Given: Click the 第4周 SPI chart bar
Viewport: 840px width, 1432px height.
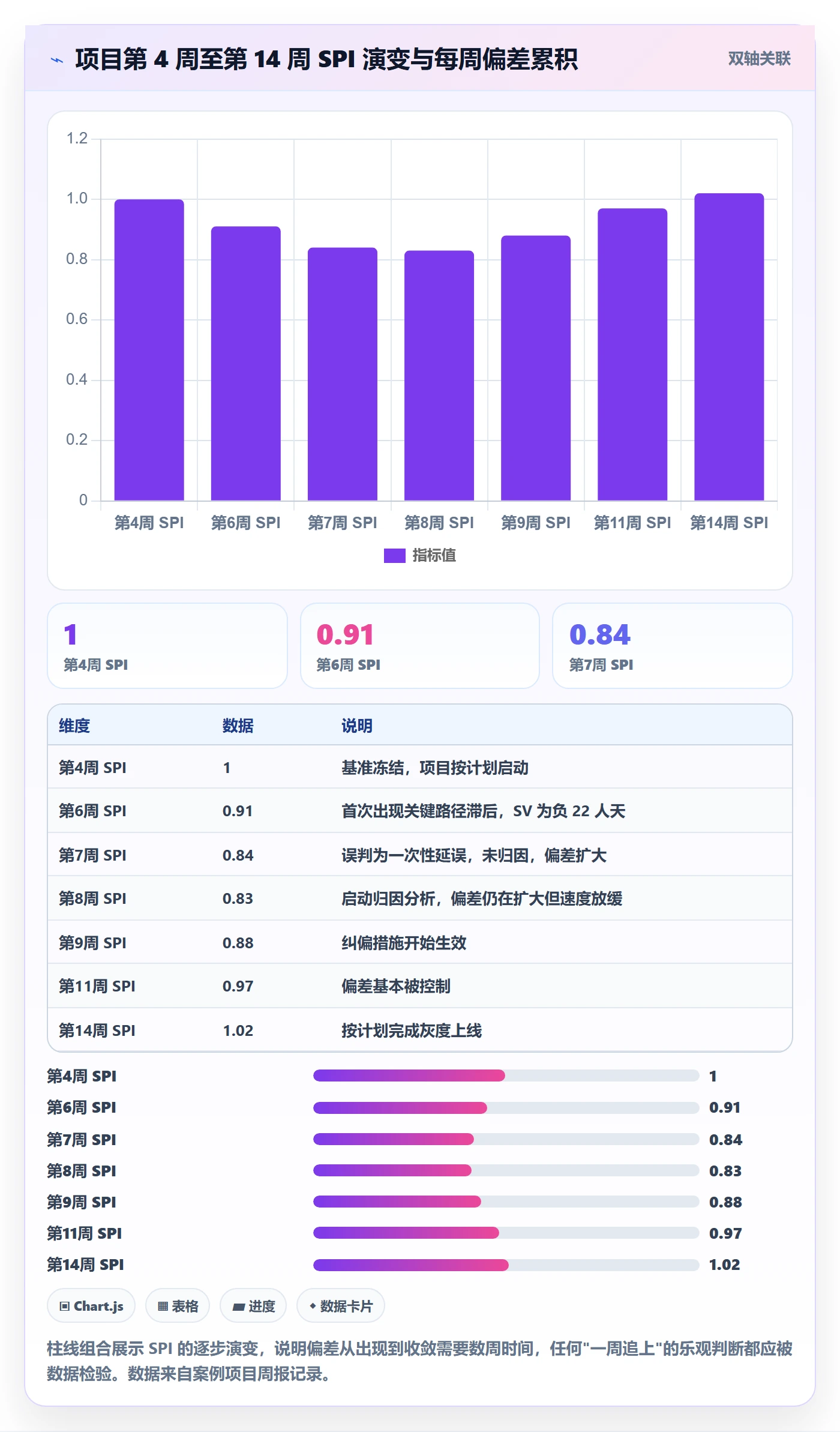Looking at the screenshot, I should (149, 350).
